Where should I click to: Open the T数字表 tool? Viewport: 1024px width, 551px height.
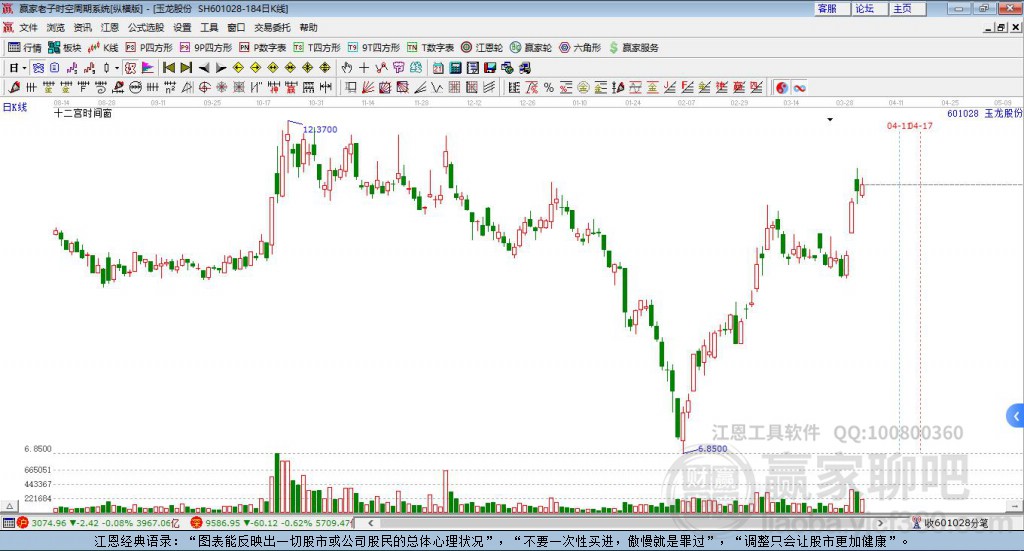(430, 48)
